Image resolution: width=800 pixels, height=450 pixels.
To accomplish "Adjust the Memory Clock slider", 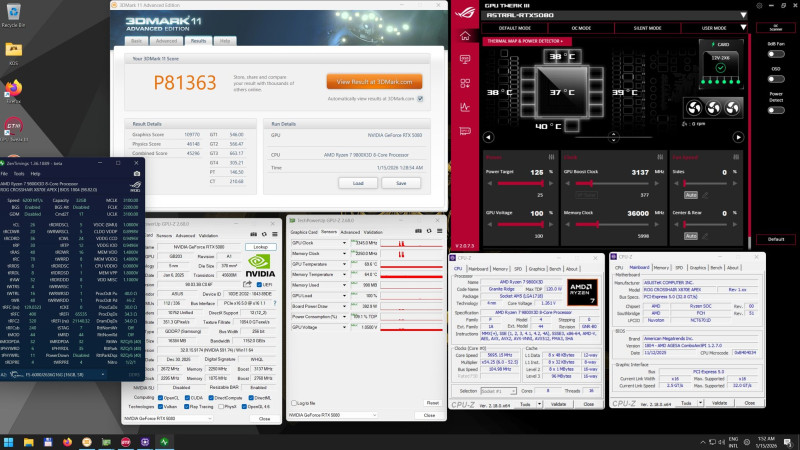I will tap(612, 224).
